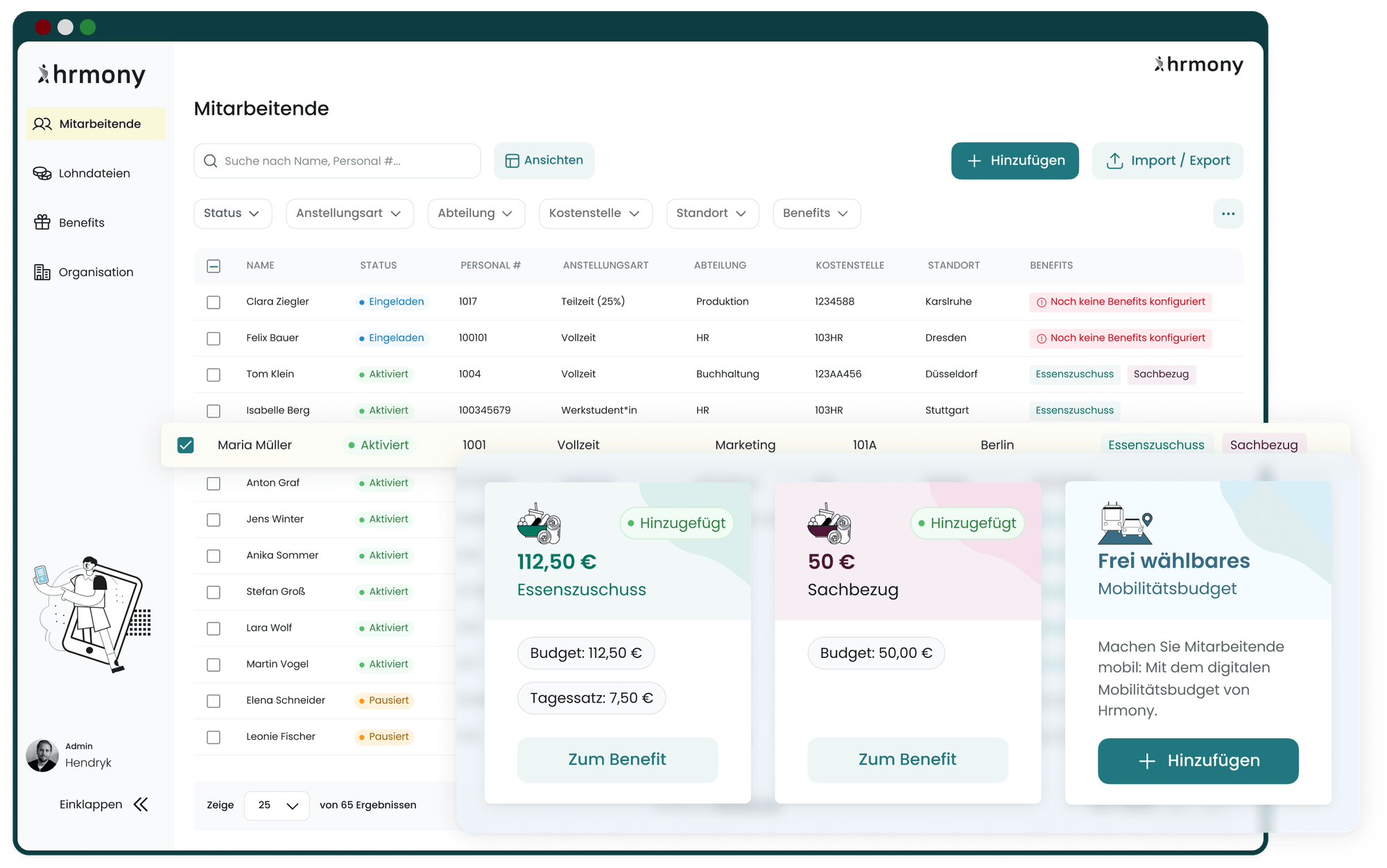The width and height of the screenshot is (1387, 868).
Task: Select the Lohndateien sidebar icon
Action: click(x=42, y=173)
